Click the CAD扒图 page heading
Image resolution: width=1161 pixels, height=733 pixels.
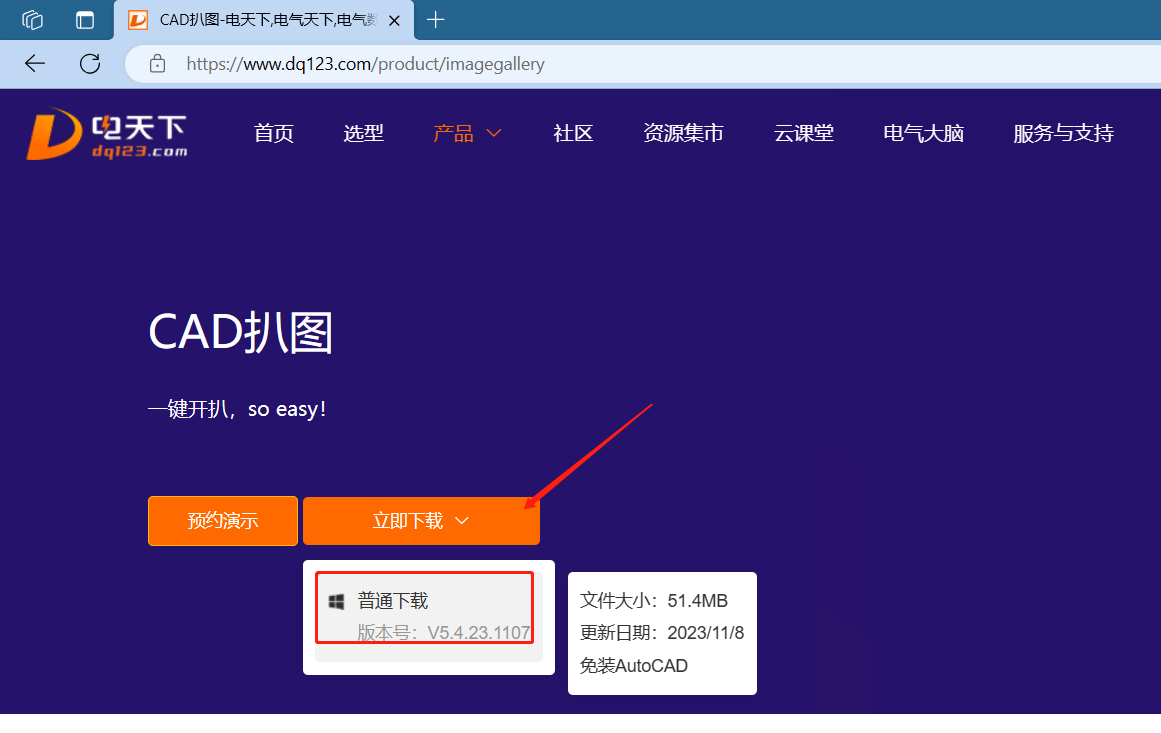(241, 332)
